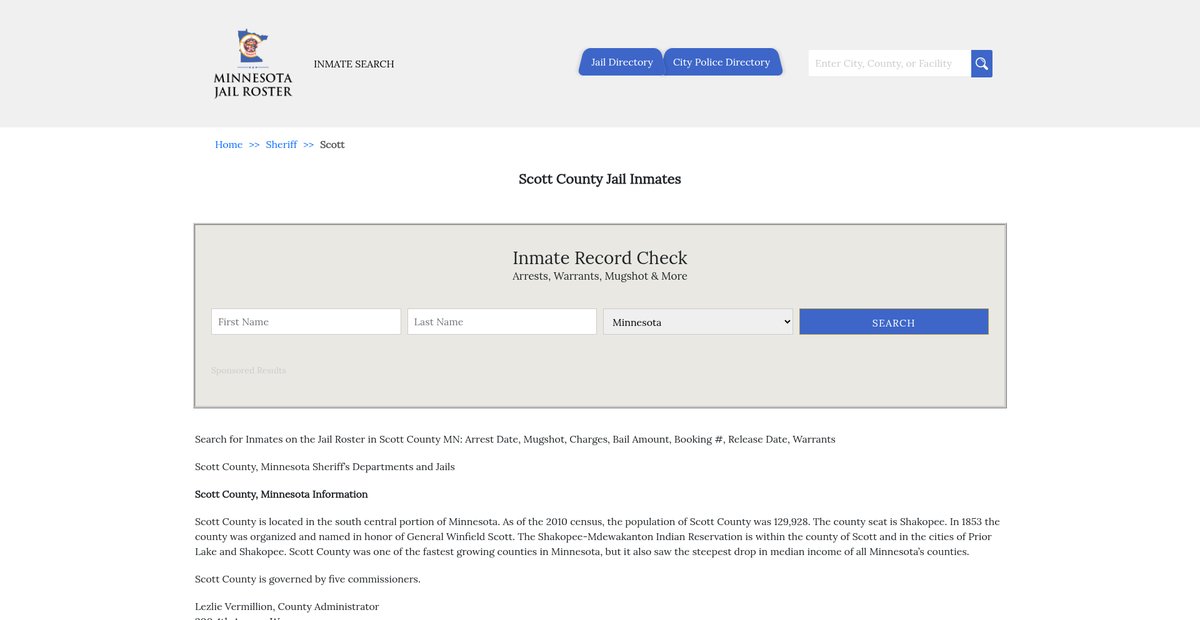Open the Inmate Search menu link
This screenshot has width=1200, height=620.
[x=353, y=64]
